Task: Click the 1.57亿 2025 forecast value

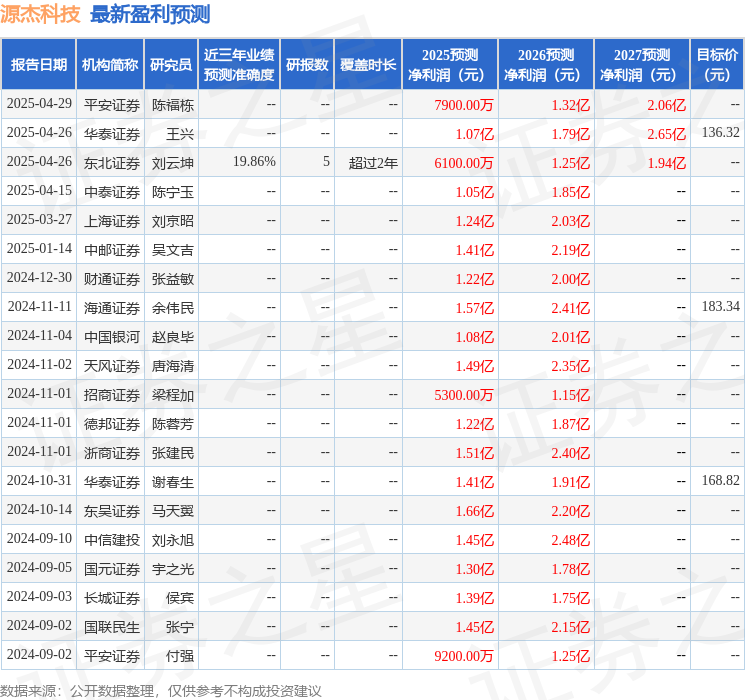Action: (475, 308)
